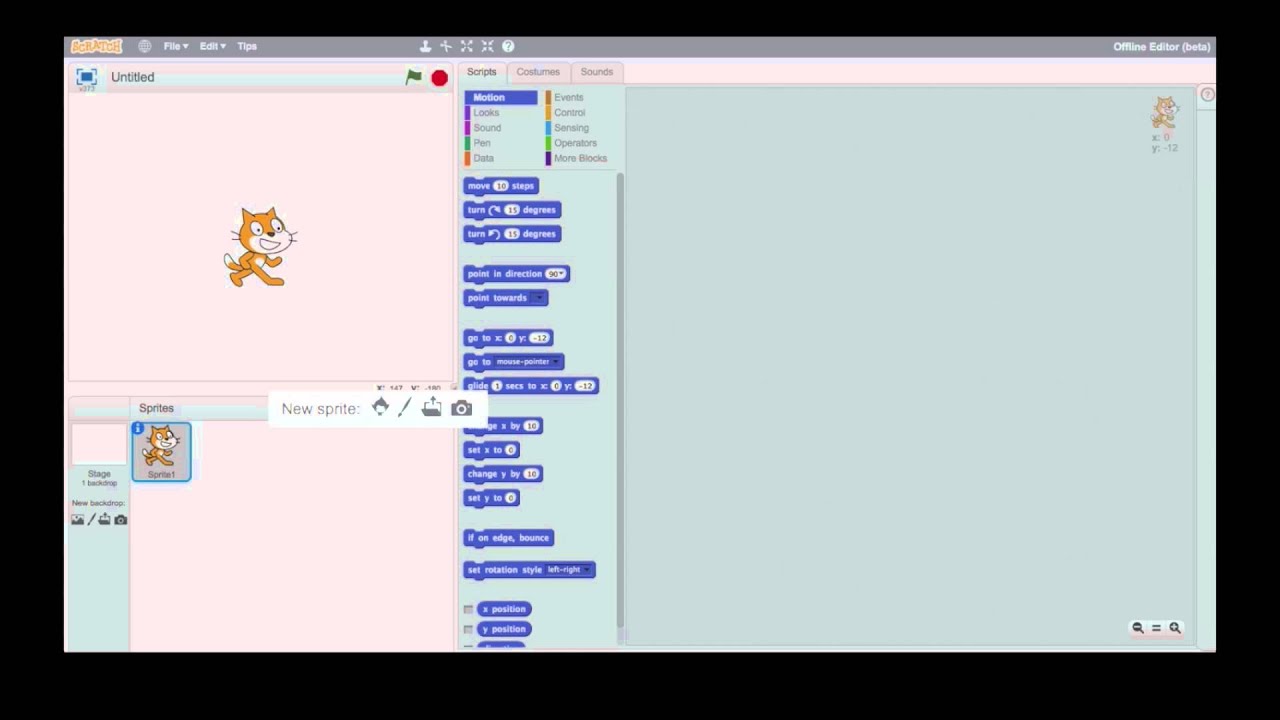Open the go to mouse-pointer dropdown
Viewport: 1280px width, 720px height.
tap(527, 362)
